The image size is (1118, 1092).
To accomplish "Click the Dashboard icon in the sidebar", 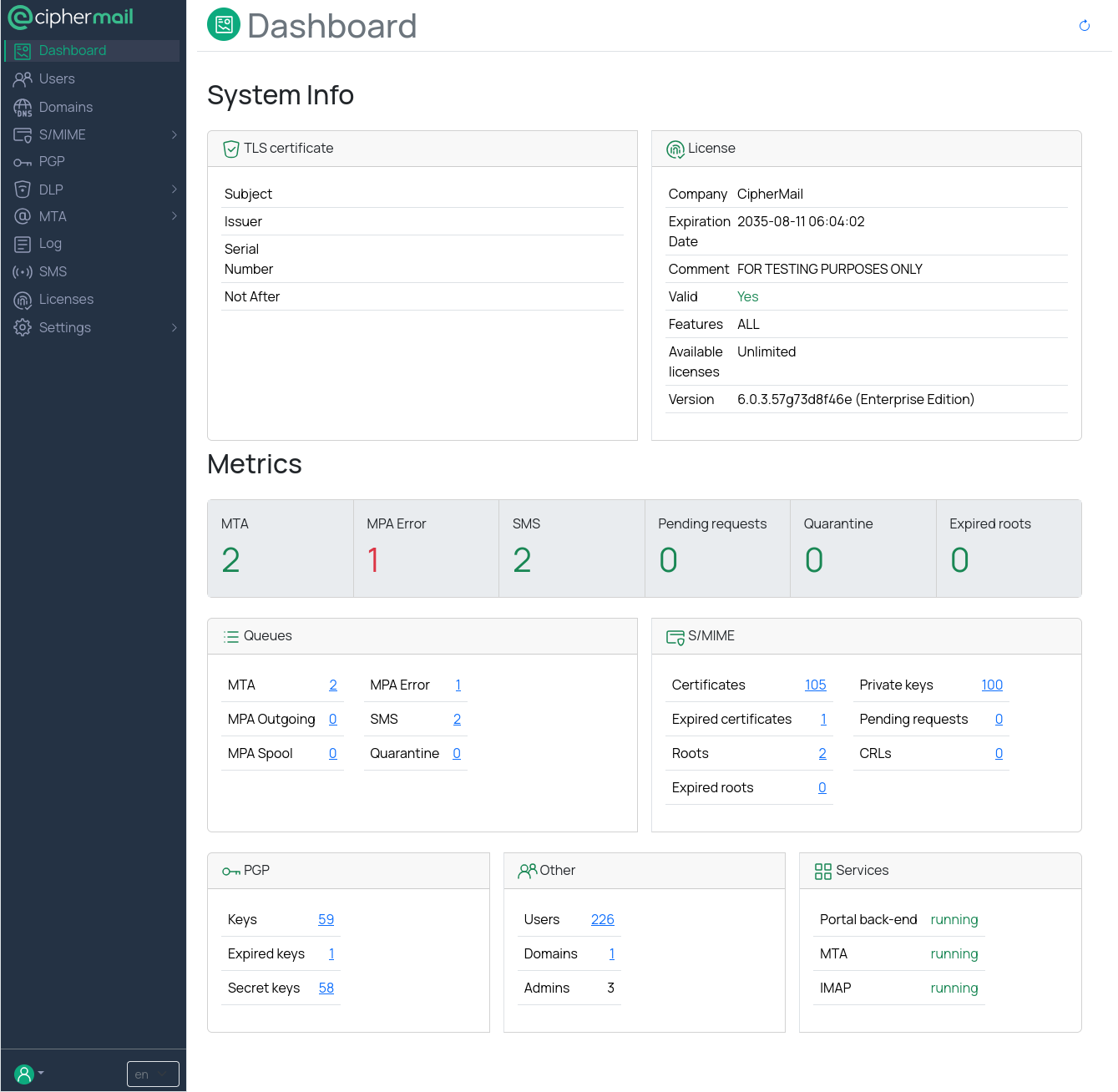I will click(x=22, y=50).
